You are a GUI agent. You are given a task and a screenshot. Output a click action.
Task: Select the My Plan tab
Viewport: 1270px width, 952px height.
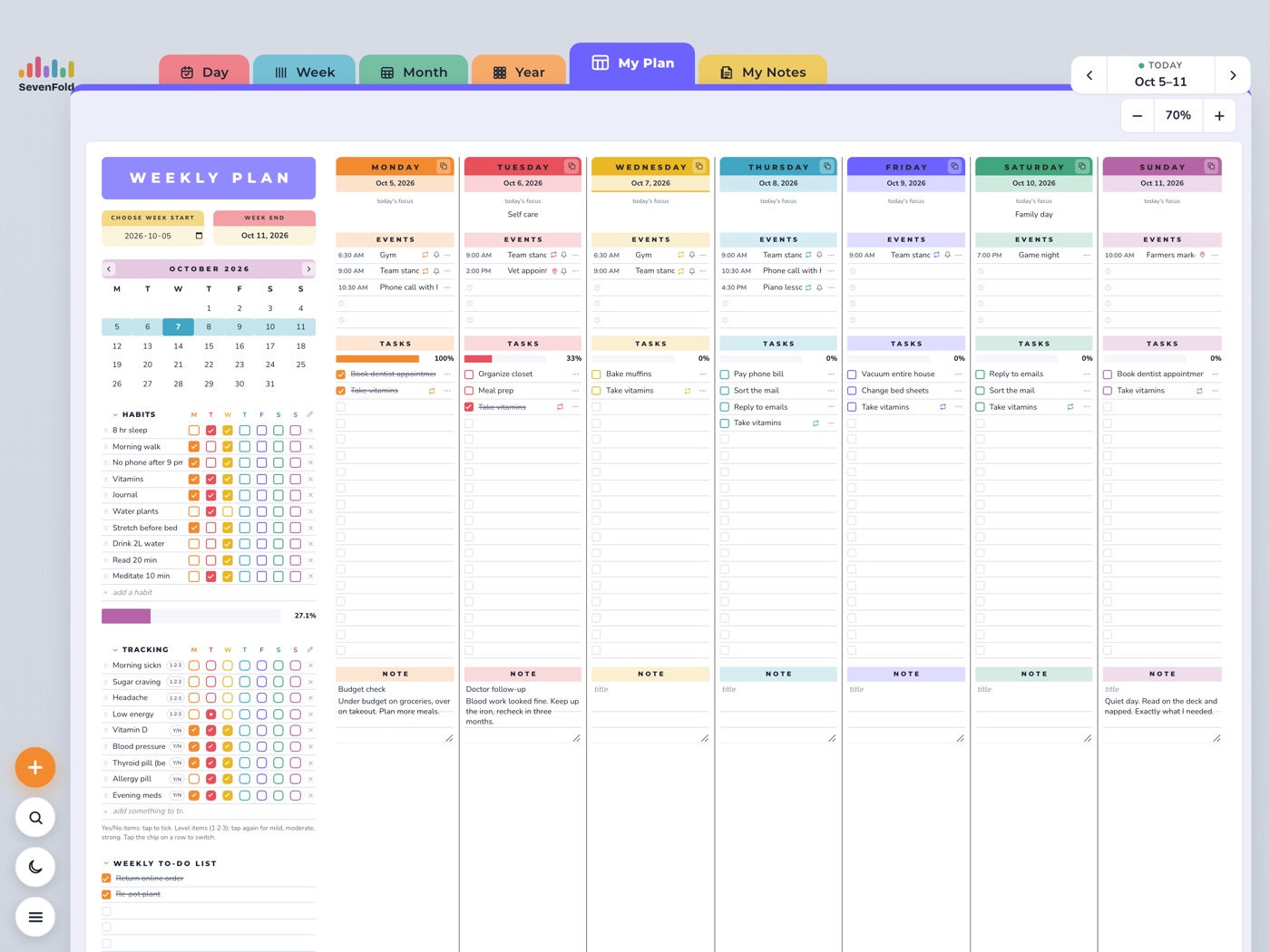tap(632, 63)
